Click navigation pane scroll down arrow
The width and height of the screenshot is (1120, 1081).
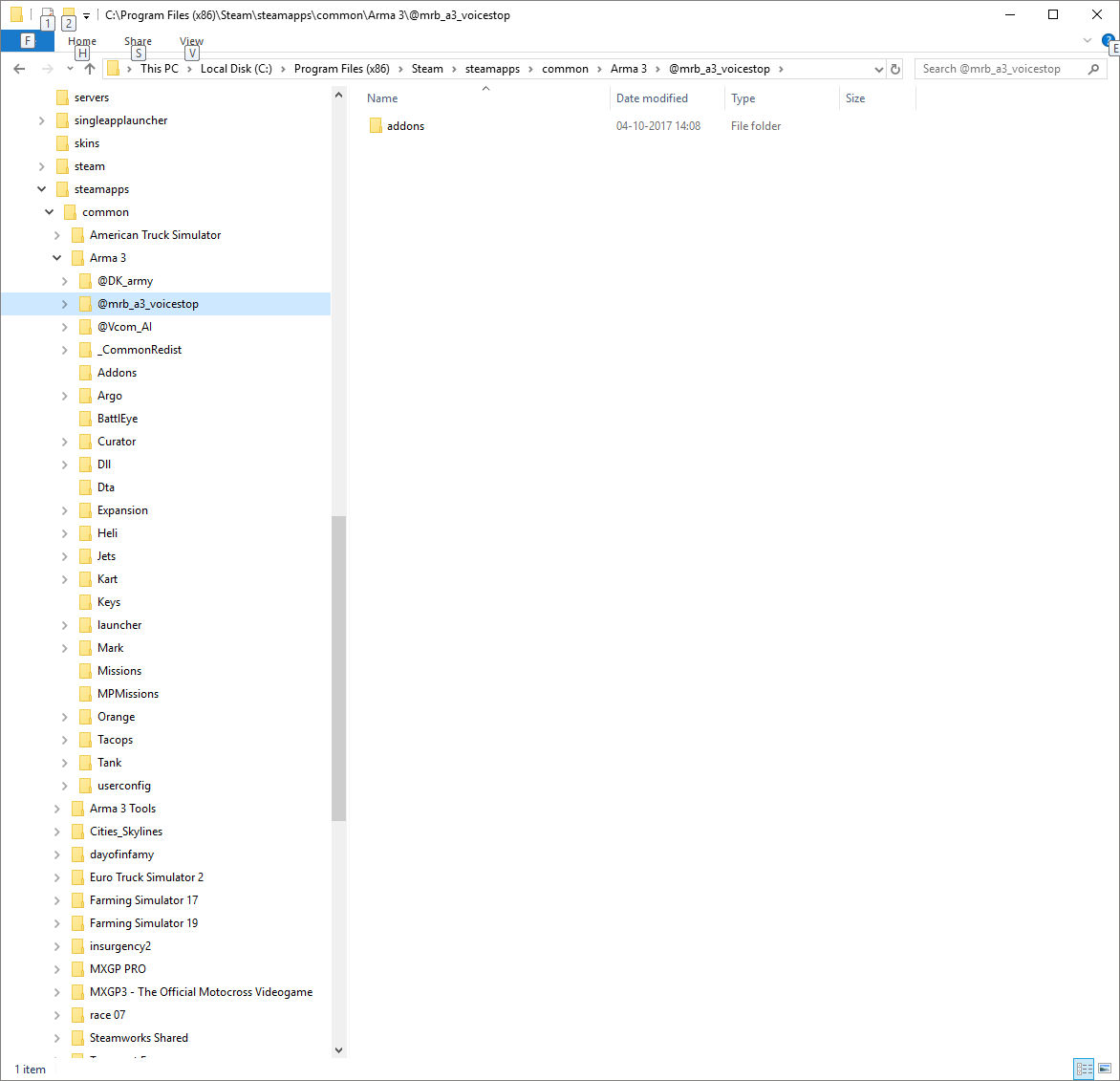pyautogui.click(x=338, y=1049)
